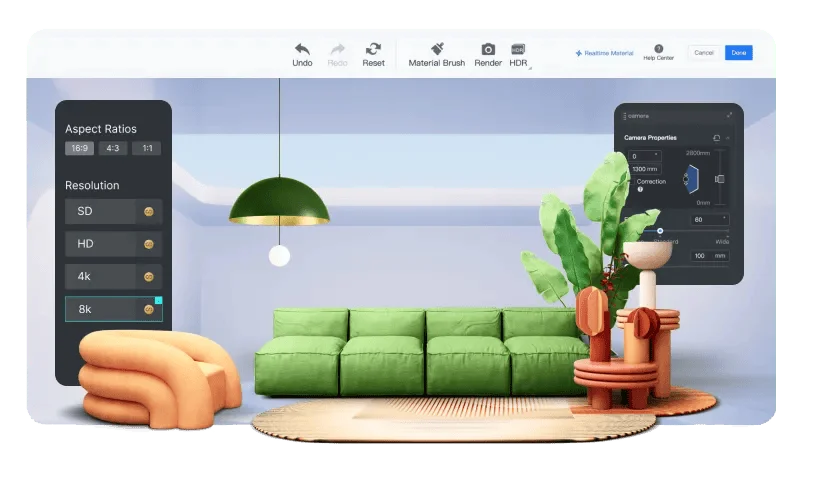Click the Reset refresh icon
This screenshot has width=817, height=480.
373,49
